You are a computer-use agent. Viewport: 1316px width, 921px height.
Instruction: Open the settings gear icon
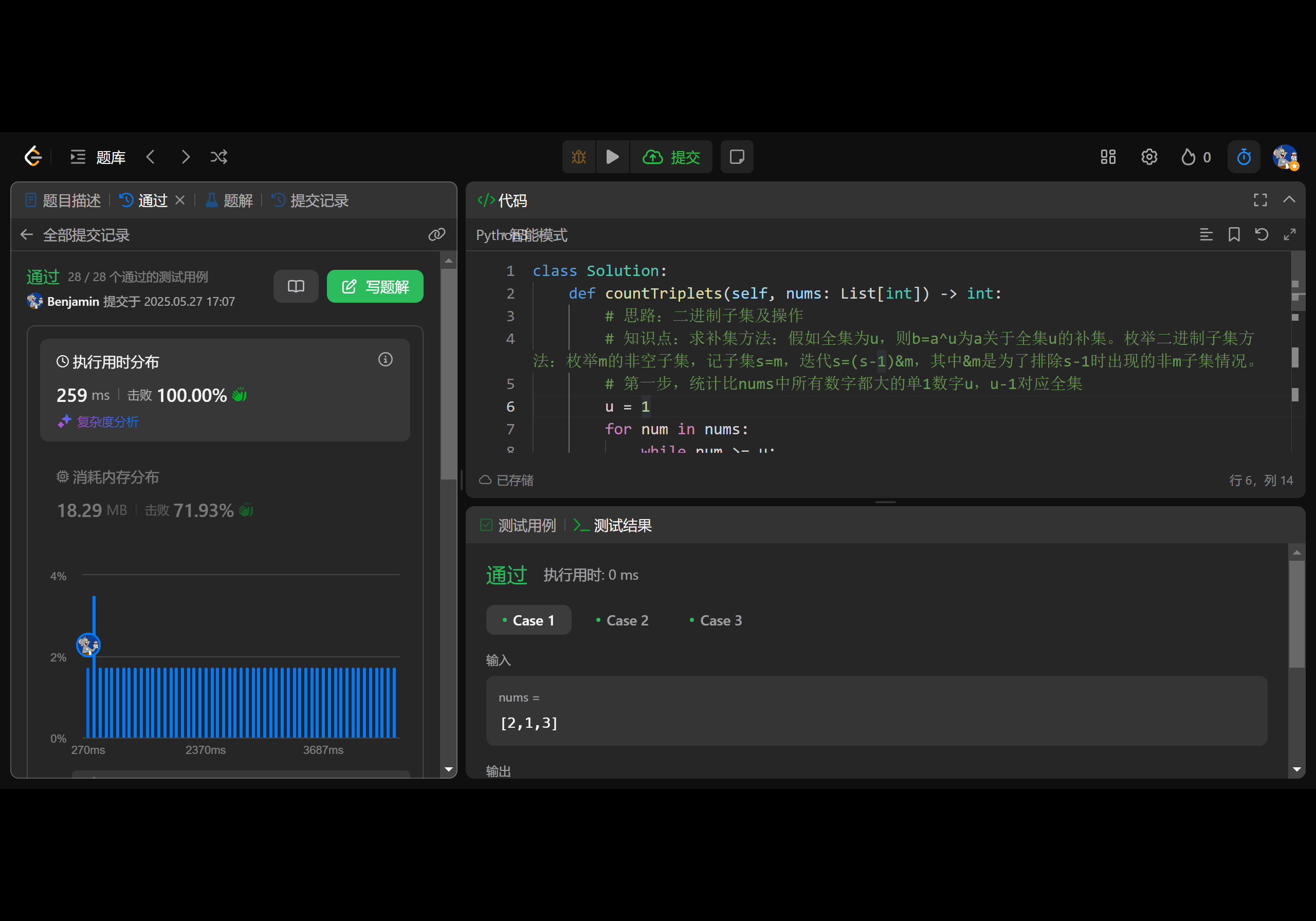click(1148, 156)
